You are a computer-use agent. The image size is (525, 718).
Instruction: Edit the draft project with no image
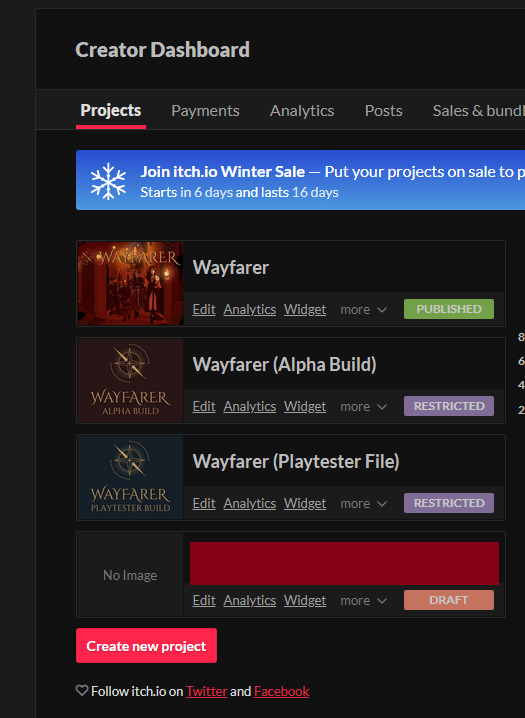point(204,601)
